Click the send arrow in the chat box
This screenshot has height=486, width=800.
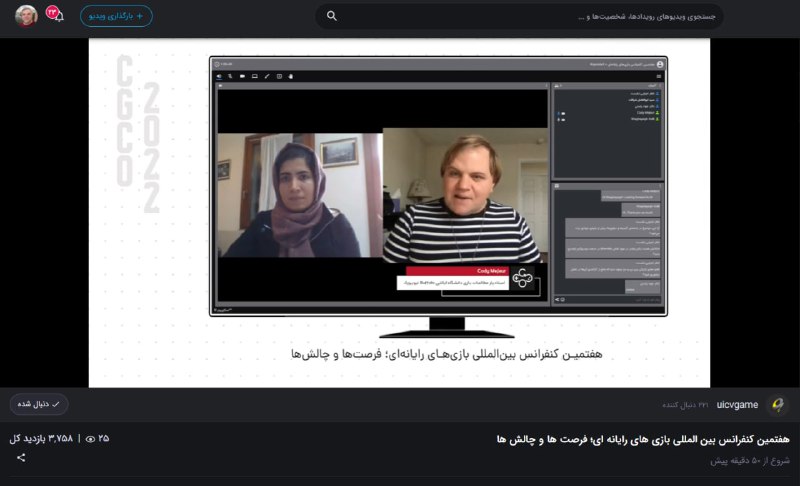557,300
